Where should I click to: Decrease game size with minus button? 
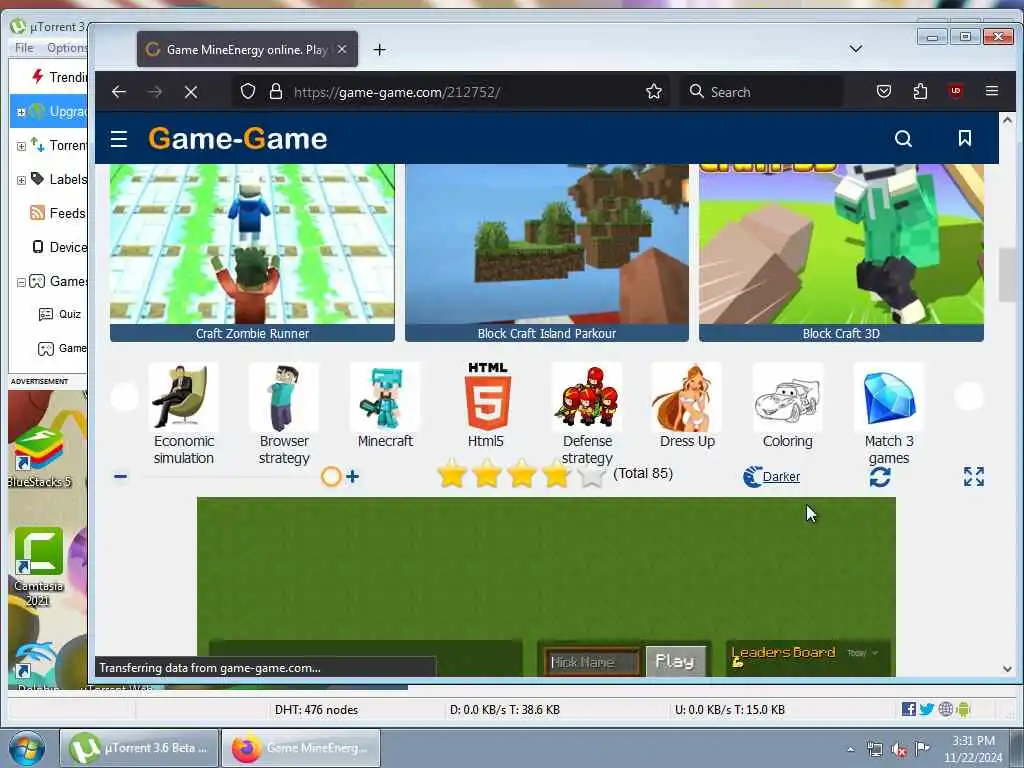click(x=120, y=477)
